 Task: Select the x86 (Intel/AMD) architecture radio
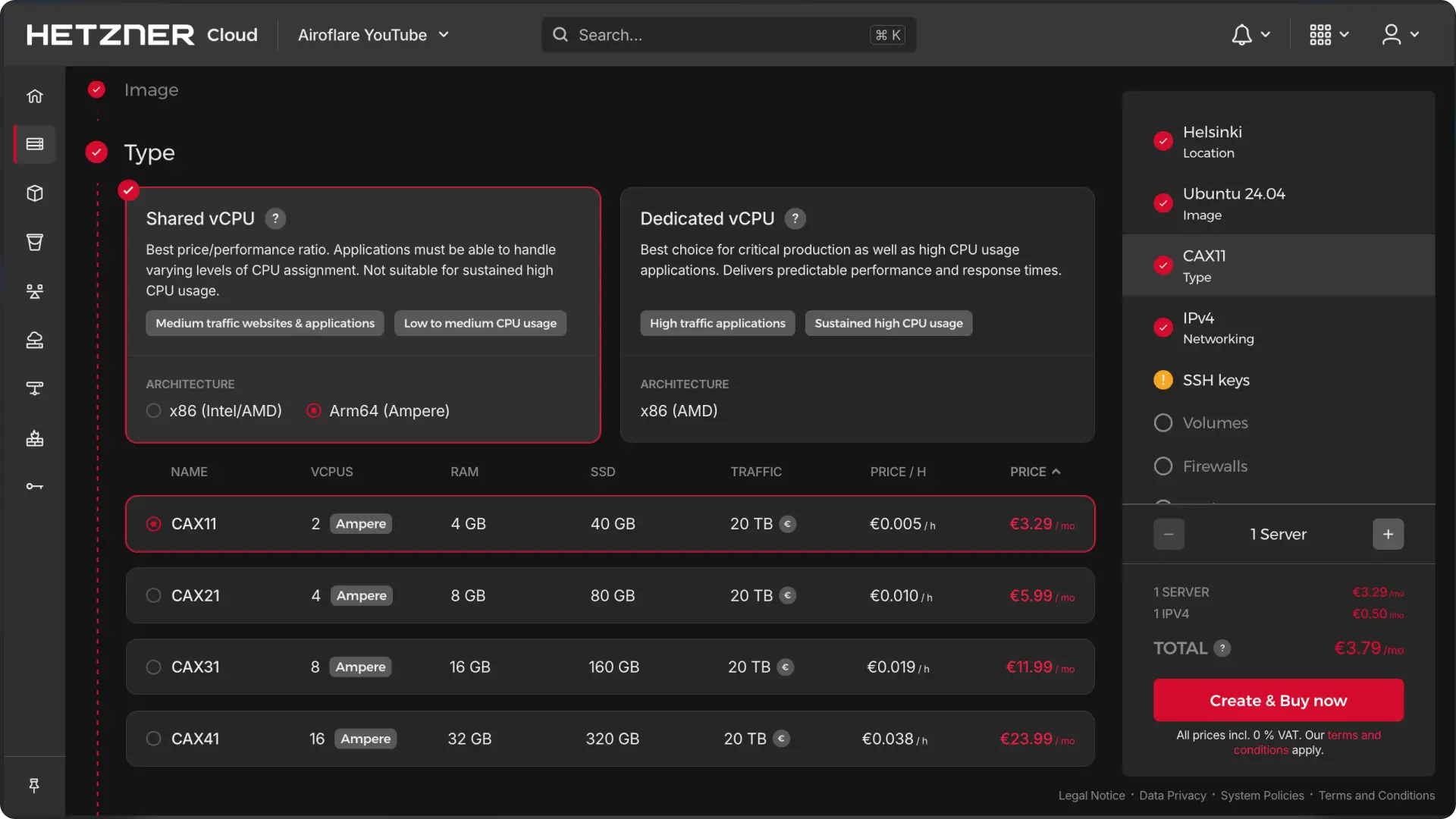(154, 410)
